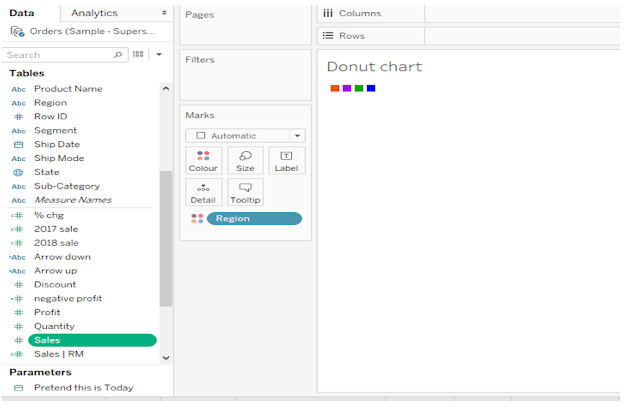The height and width of the screenshot is (411, 628).
Task: Click the Donut chart title
Action: coord(374,66)
